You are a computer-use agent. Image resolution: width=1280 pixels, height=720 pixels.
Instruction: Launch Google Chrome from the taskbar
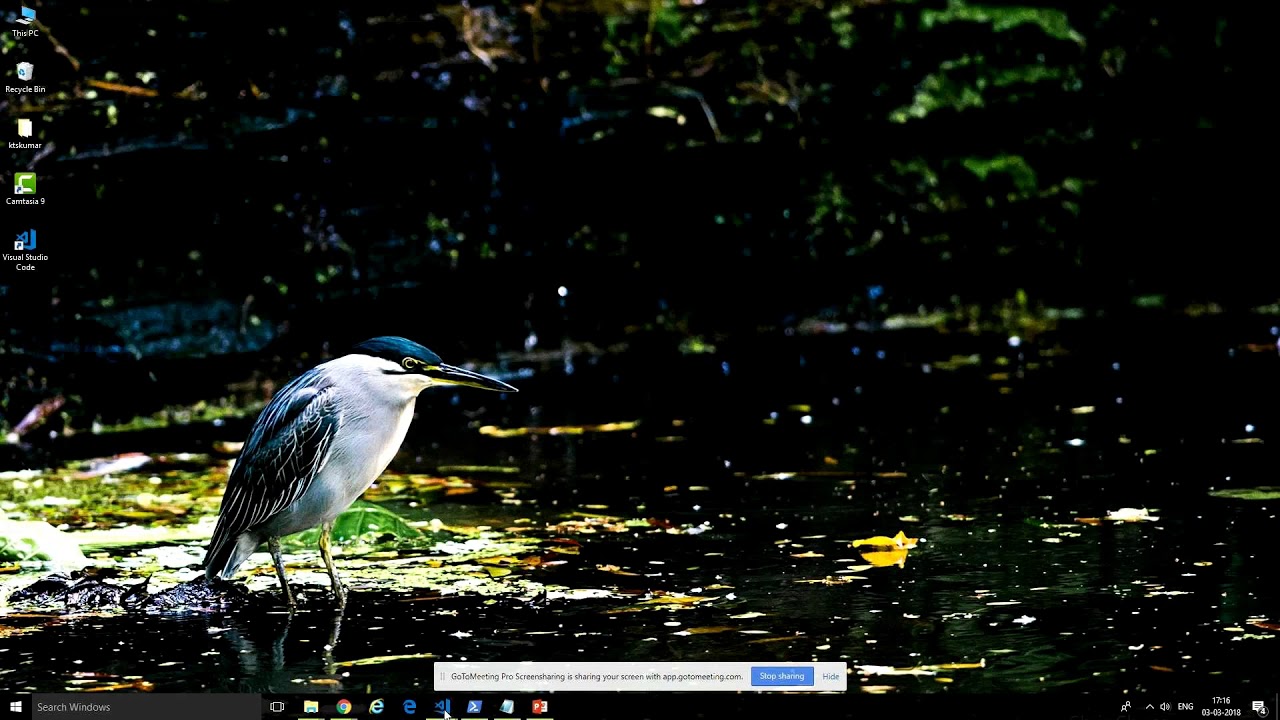(x=344, y=707)
